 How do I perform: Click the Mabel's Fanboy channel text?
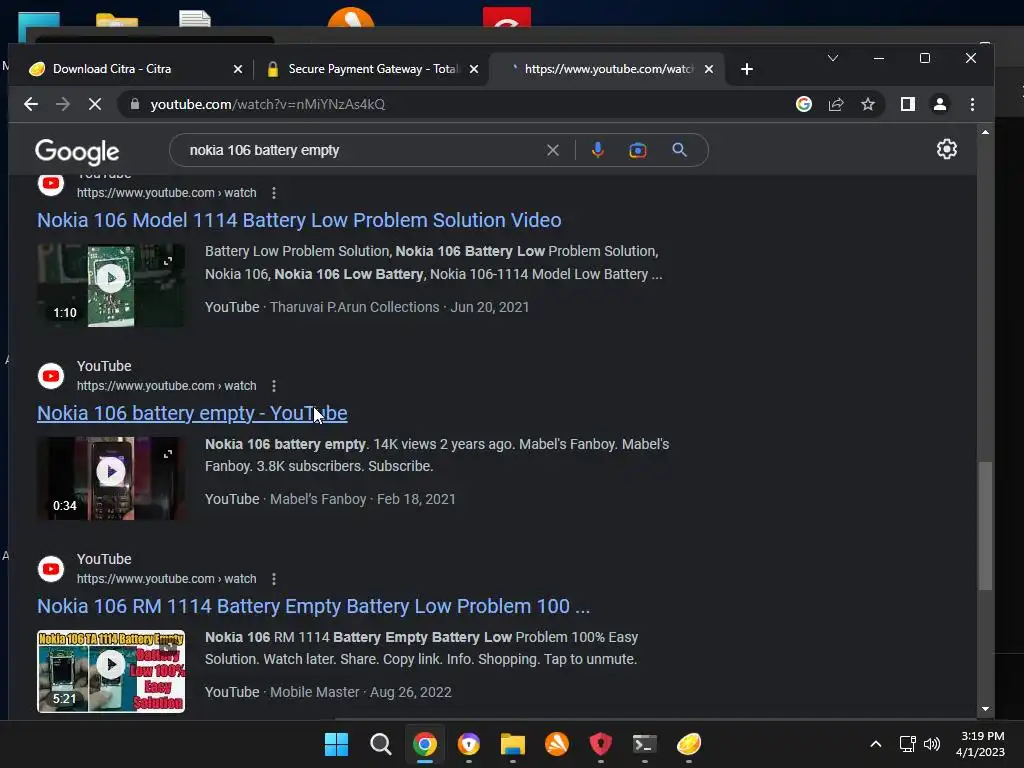(x=318, y=500)
